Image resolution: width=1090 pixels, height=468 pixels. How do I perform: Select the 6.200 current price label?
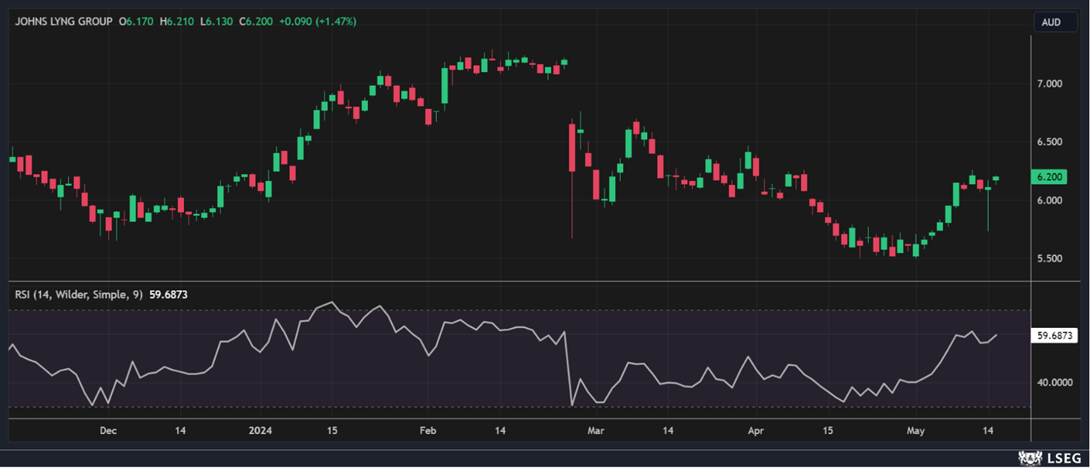coord(1048,177)
